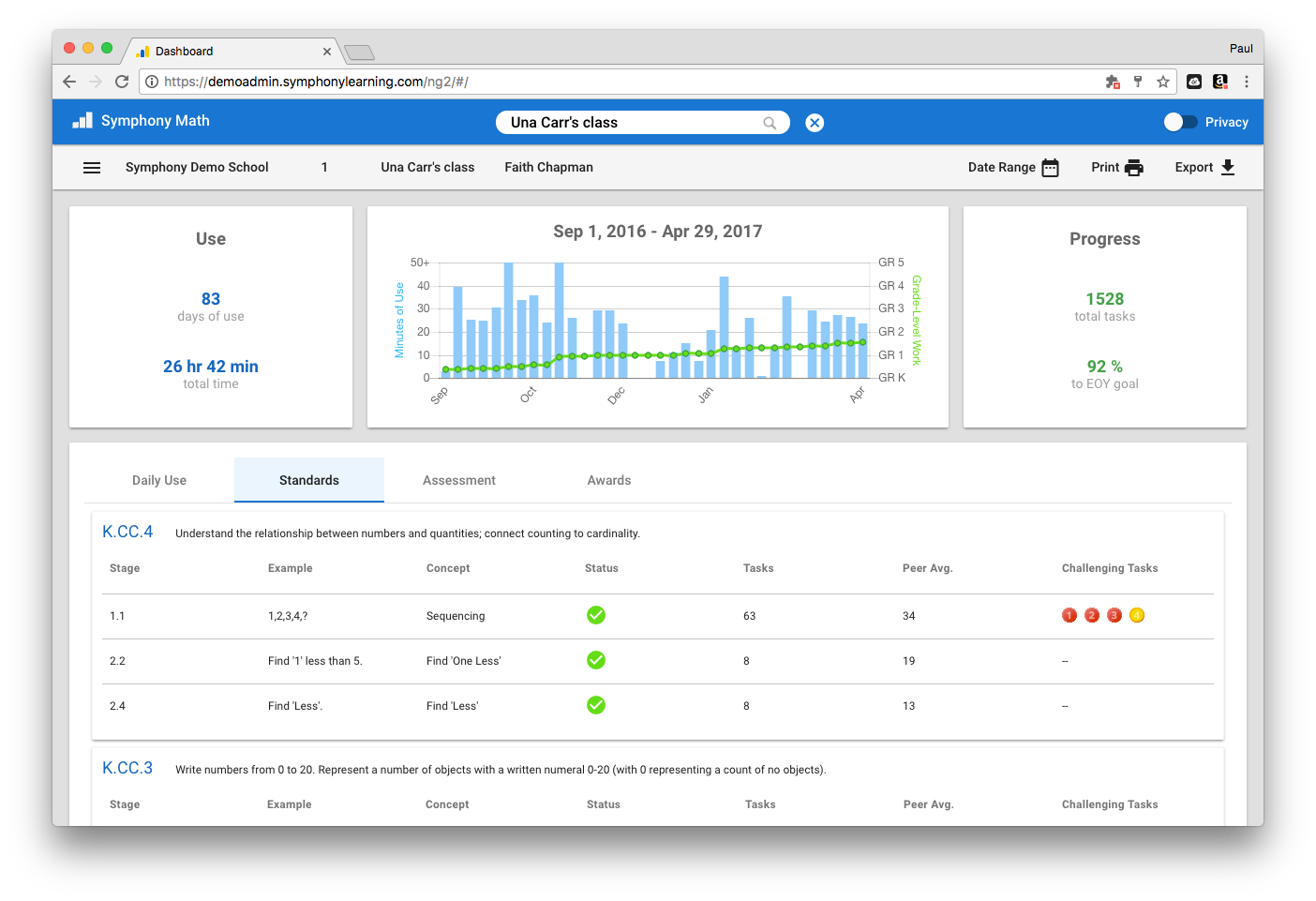Screen dimensions: 1316x901
Task: Click grade 1 breadcrumb
Action: pyautogui.click(x=324, y=168)
